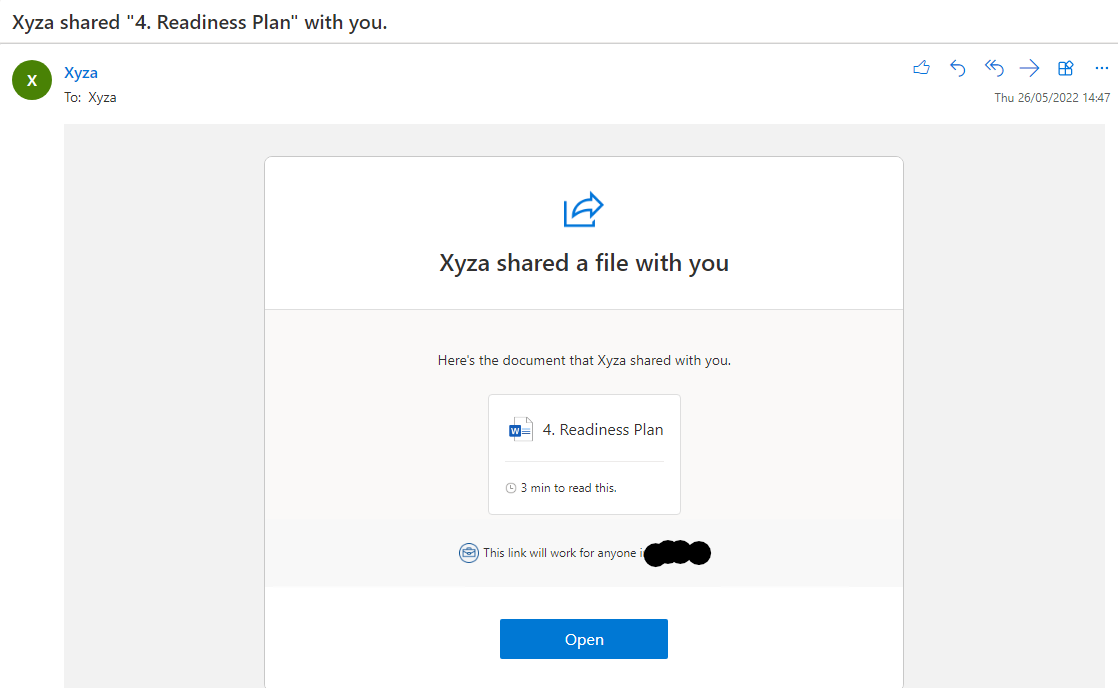
Task: Forward this message using the arrow icon
Action: pos(1029,68)
